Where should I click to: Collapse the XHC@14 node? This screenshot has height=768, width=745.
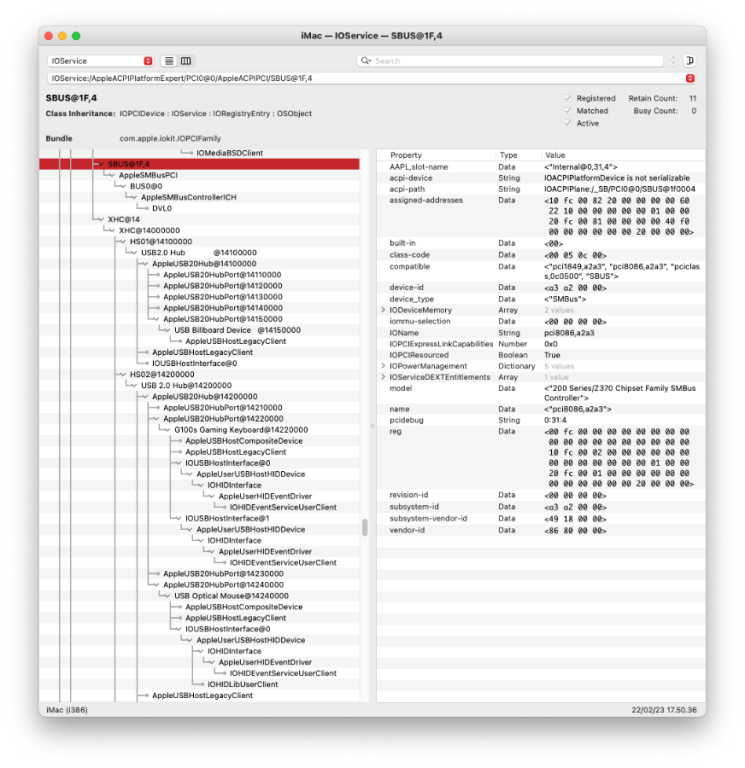[x=101, y=219]
